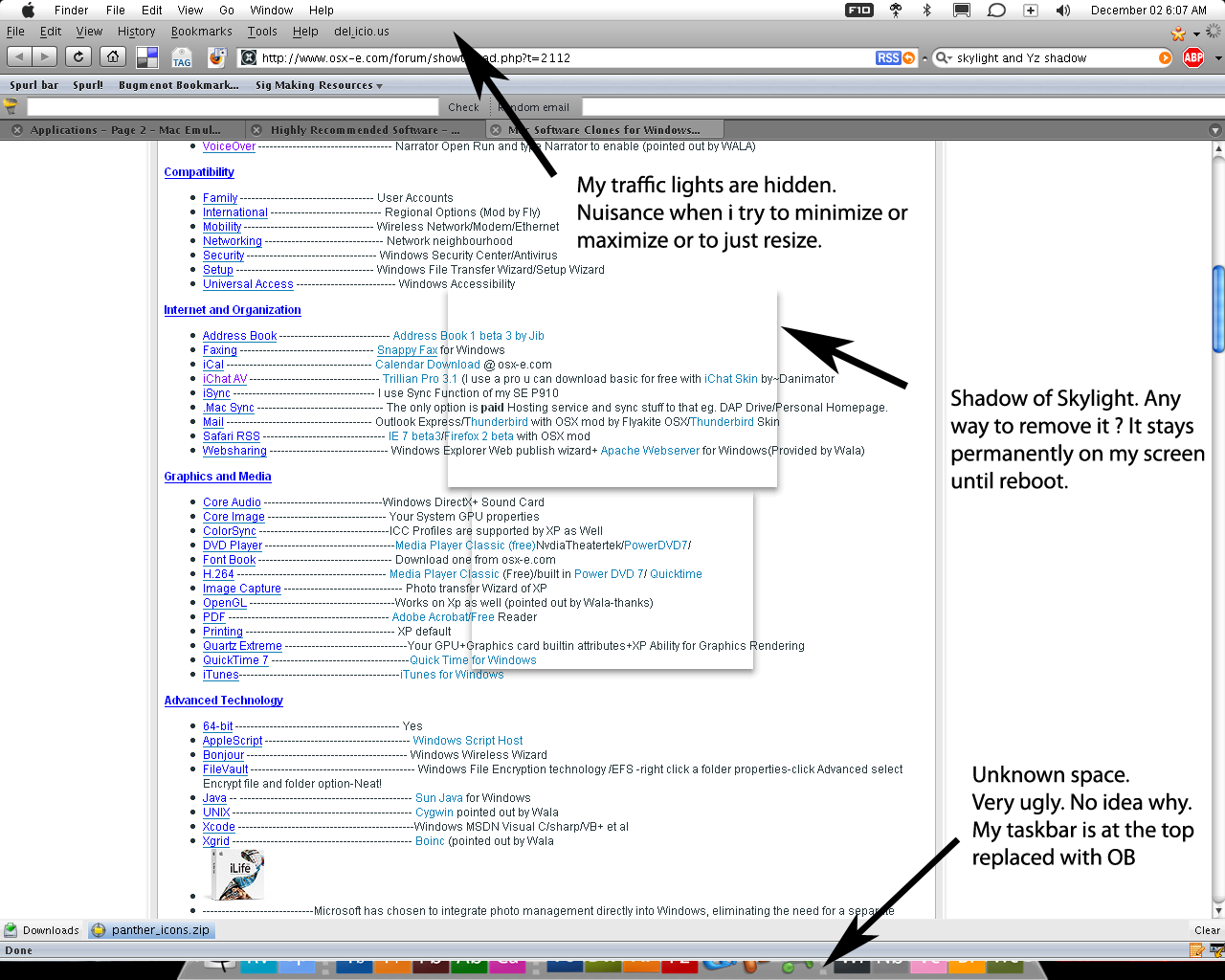Viewport: 1225px width, 980px height.
Task: Click the speech bubble menu bar icon
Action: [x=996, y=11]
